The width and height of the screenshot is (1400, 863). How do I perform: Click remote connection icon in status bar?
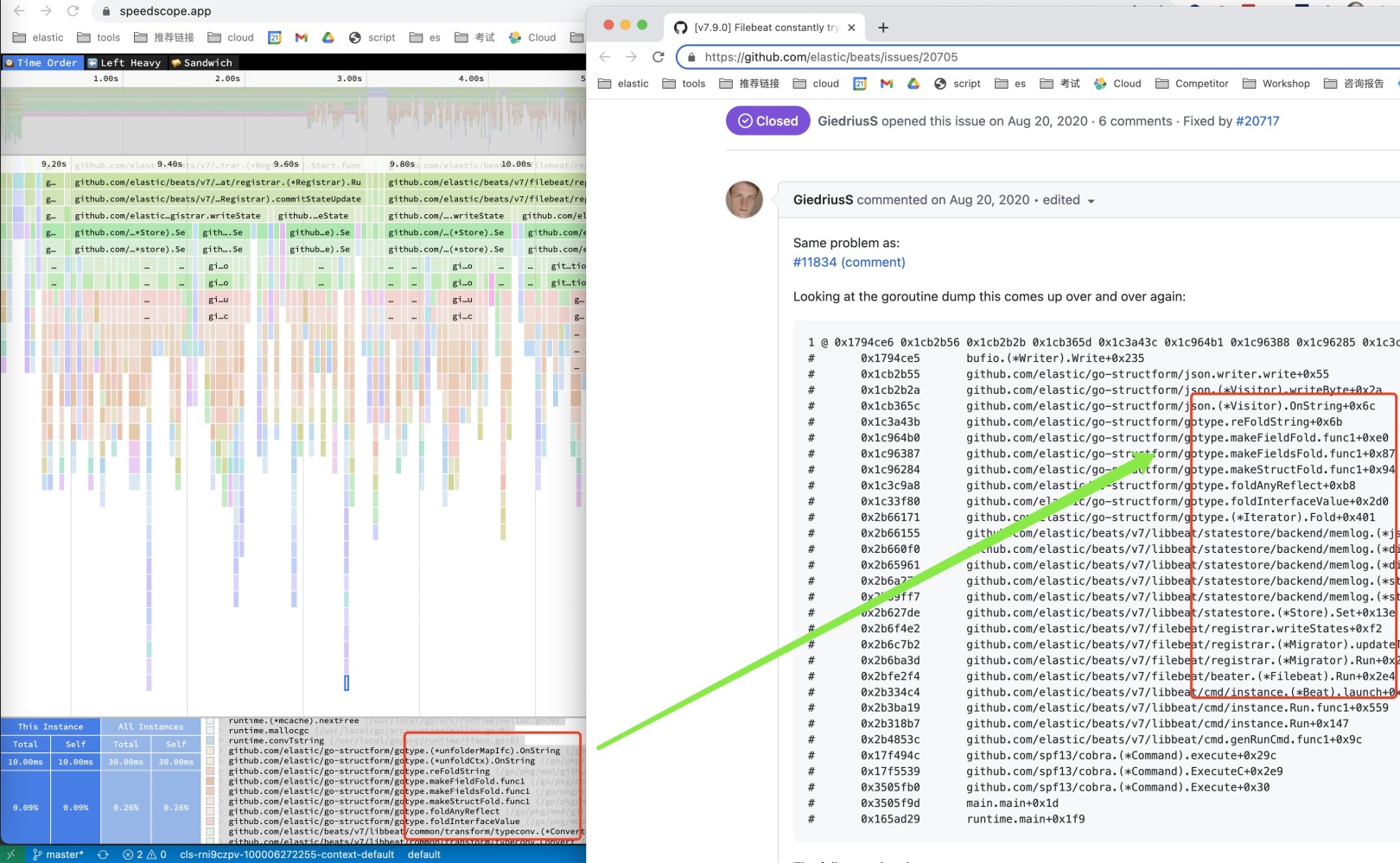coord(11,854)
